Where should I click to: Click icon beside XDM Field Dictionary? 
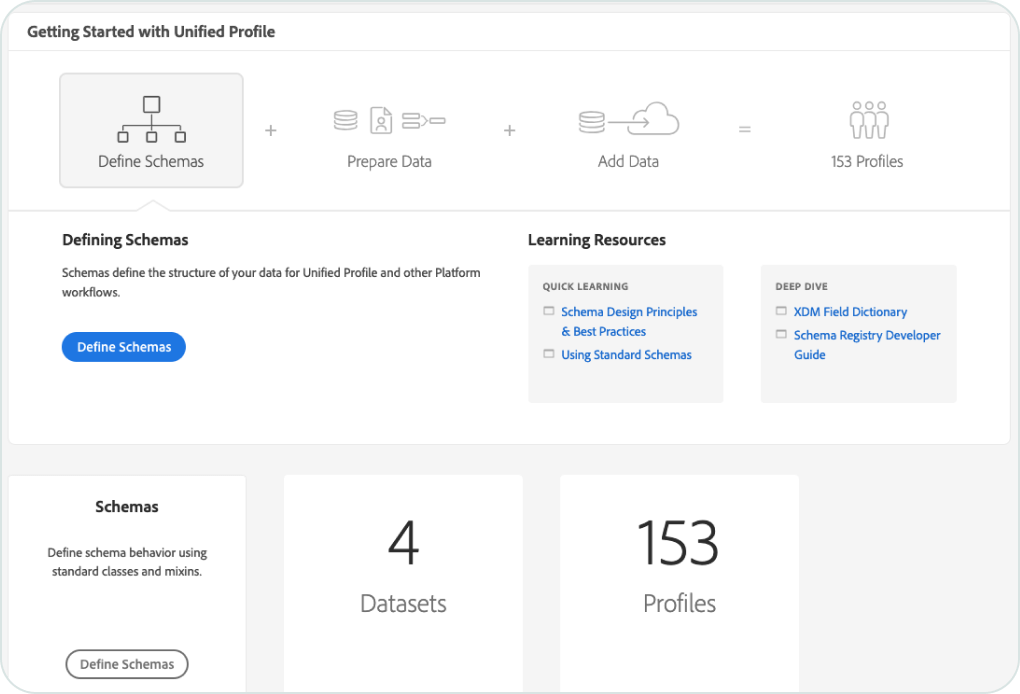(781, 312)
